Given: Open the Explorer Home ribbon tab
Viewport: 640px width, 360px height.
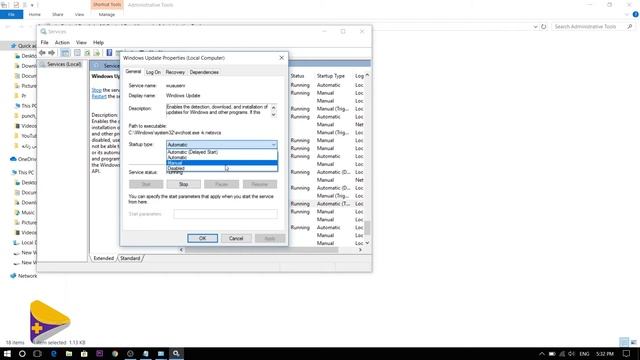Looking at the screenshot, I should point(35,14).
